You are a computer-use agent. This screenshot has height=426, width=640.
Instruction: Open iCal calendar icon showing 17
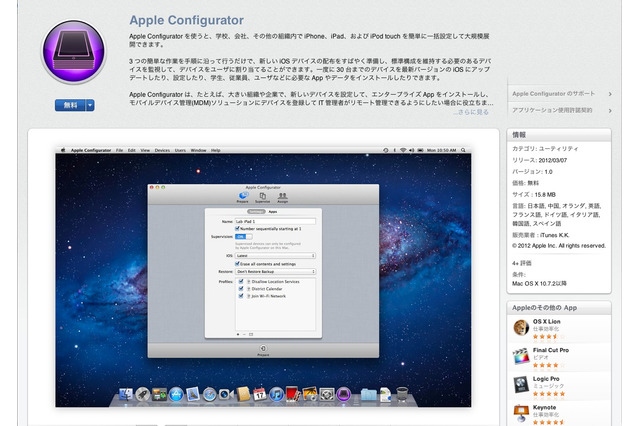pos(260,394)
